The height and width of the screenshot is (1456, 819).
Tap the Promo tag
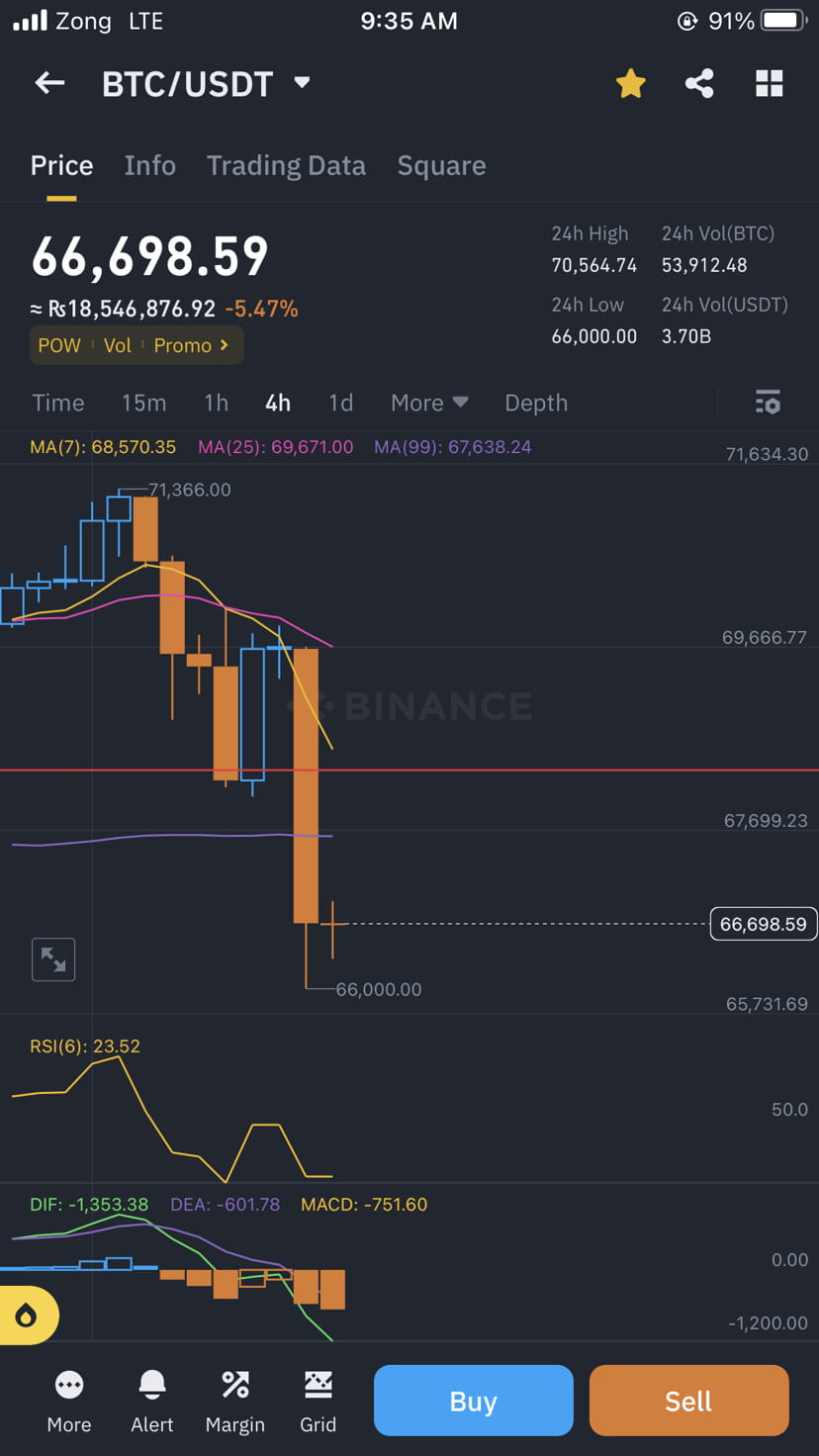[x=183, y=345]
